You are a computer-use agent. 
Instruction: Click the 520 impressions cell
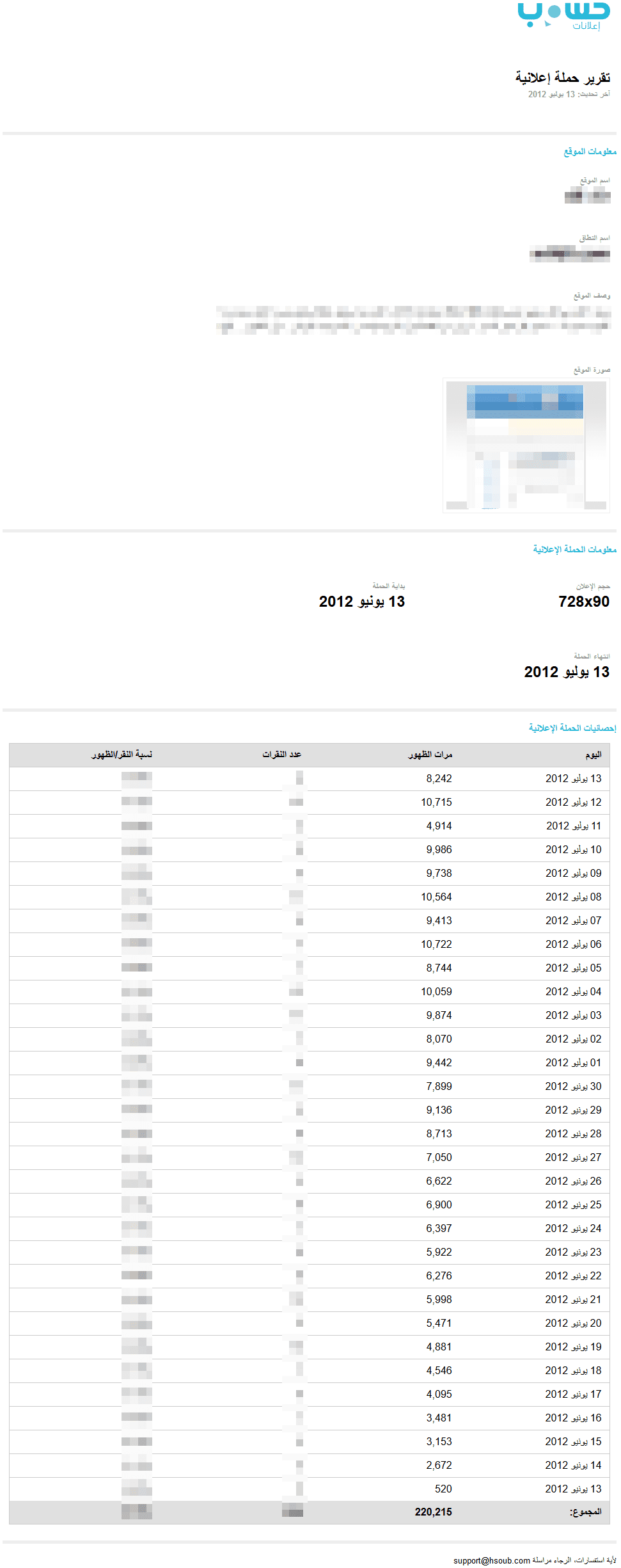pos(443,1489)
